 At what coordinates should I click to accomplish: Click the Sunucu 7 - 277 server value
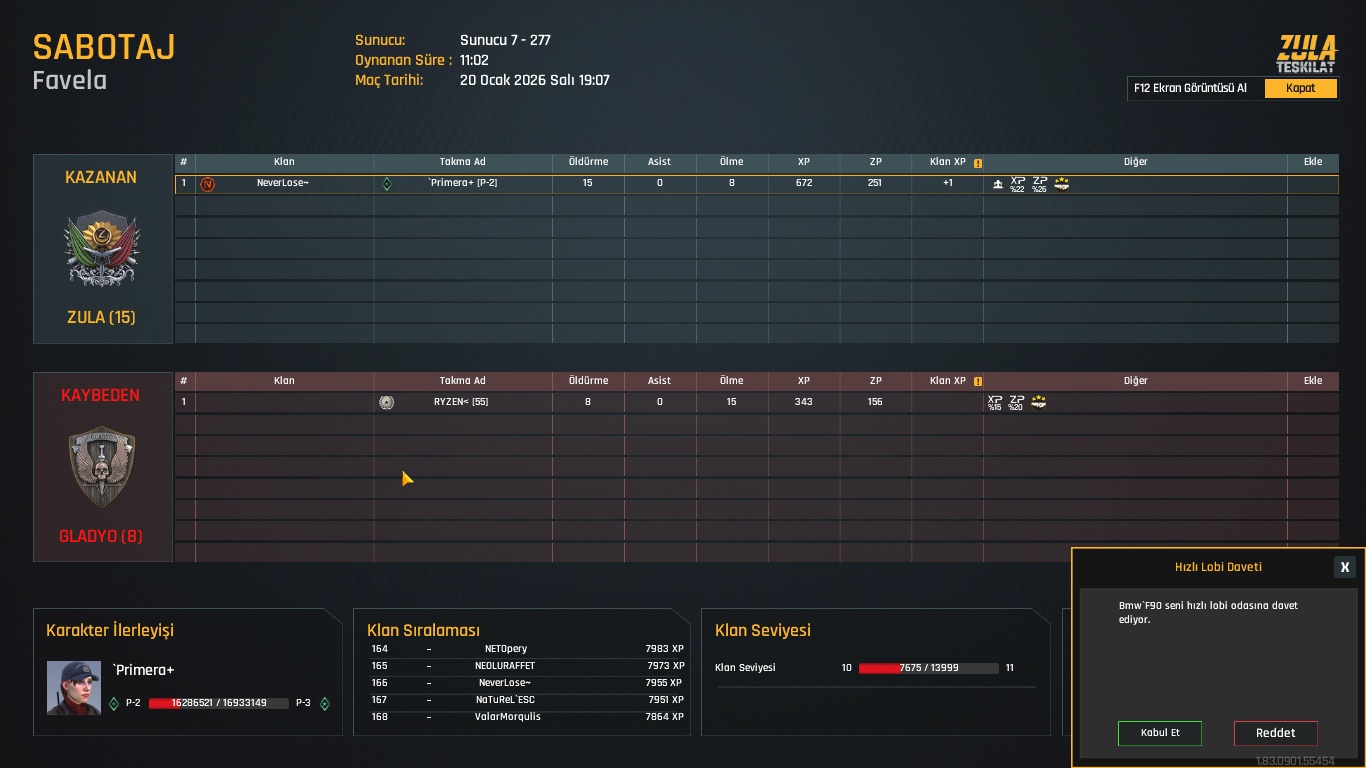pos(505,40)
